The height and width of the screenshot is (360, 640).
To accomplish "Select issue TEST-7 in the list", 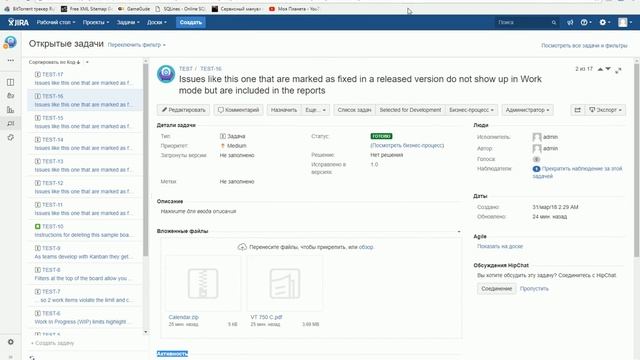I will click(x=84, y=296).
